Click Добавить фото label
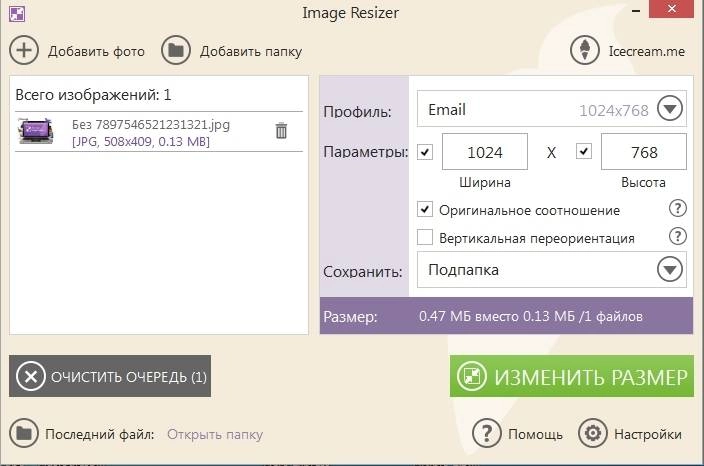Viewport: 704px width, 466px height. [x=97, y=52]
